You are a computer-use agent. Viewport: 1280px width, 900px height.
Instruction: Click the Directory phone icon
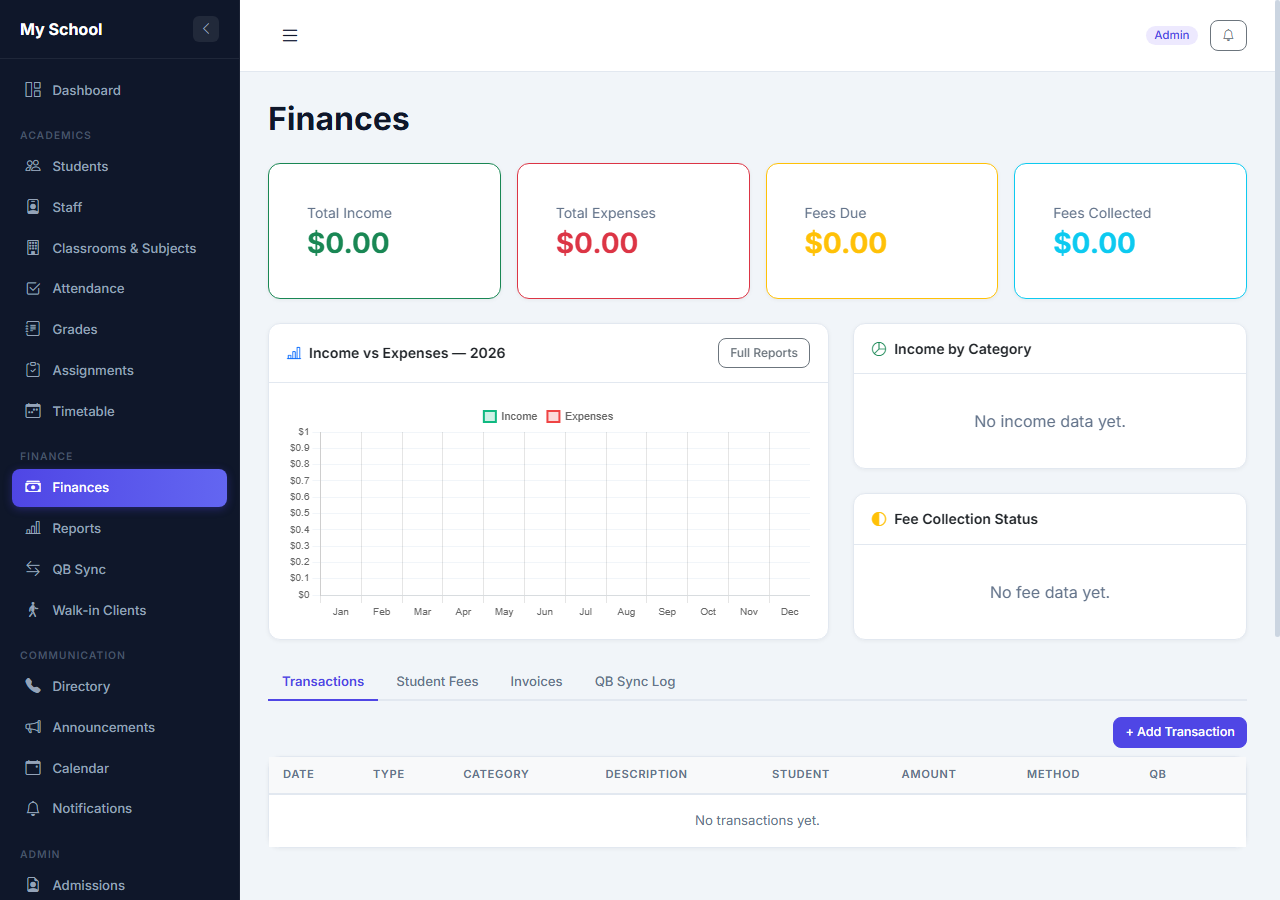point(33,686)
